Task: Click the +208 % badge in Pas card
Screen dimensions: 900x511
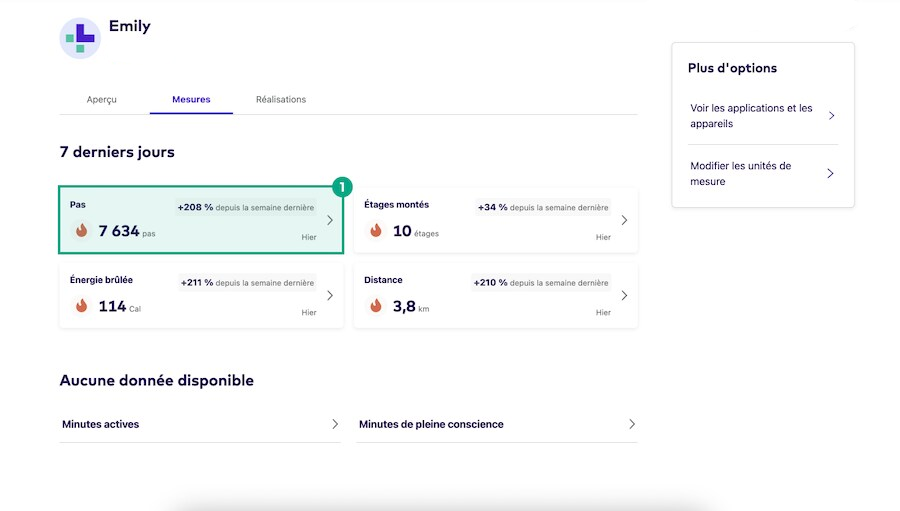Action: pos(246,207)
